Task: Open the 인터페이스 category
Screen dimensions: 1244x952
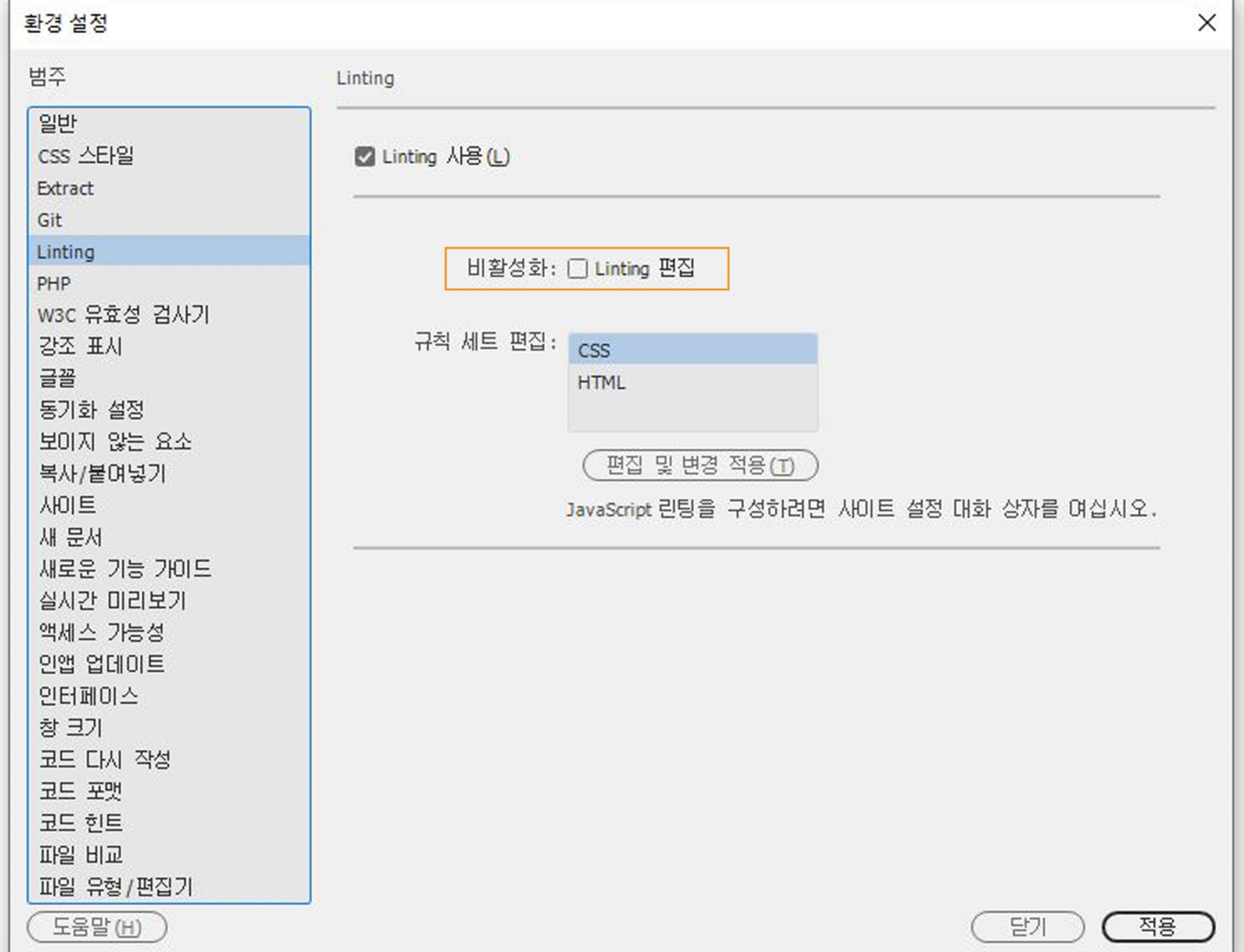Action: point(88,696)
